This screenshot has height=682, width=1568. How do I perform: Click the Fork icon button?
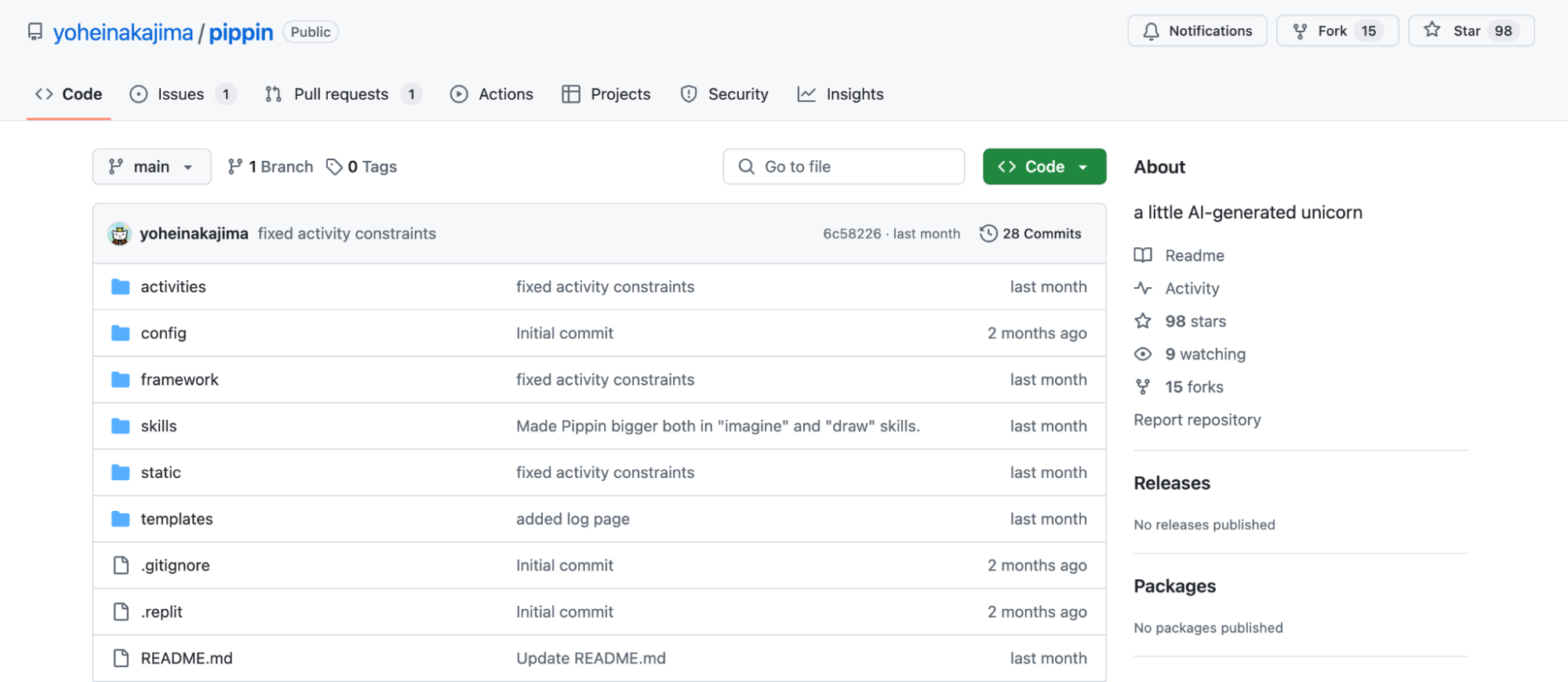point(1300,31)
